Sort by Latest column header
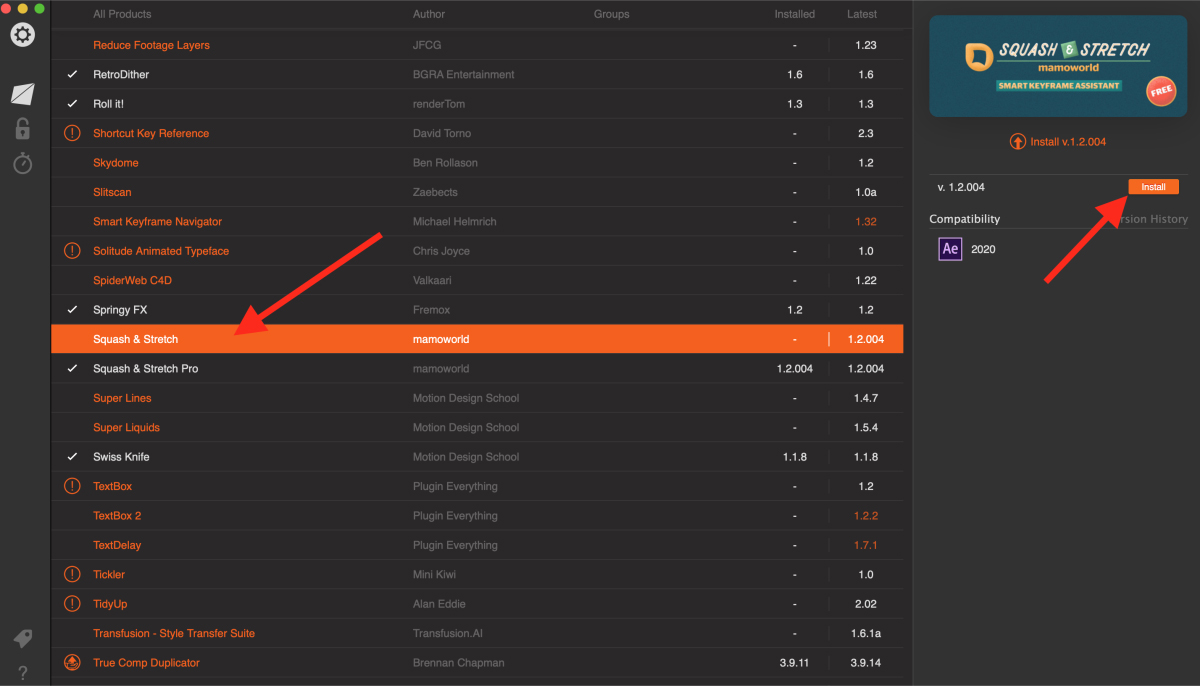The width and height of the screenshot is (1200, 686). (862, 14)
